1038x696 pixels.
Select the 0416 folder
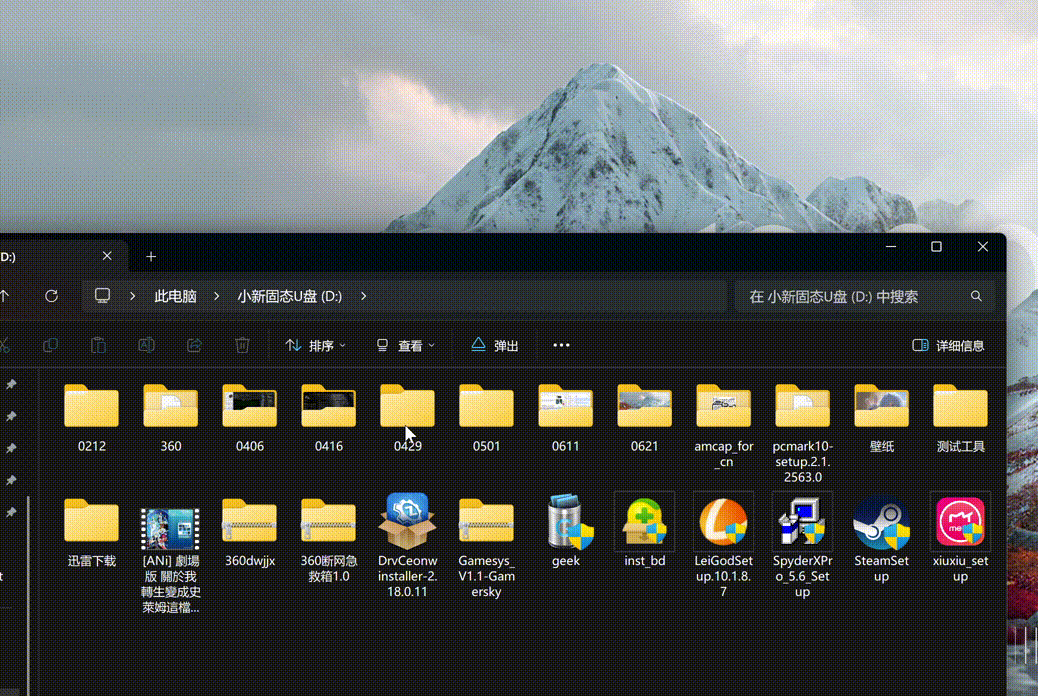coord(328,417)
